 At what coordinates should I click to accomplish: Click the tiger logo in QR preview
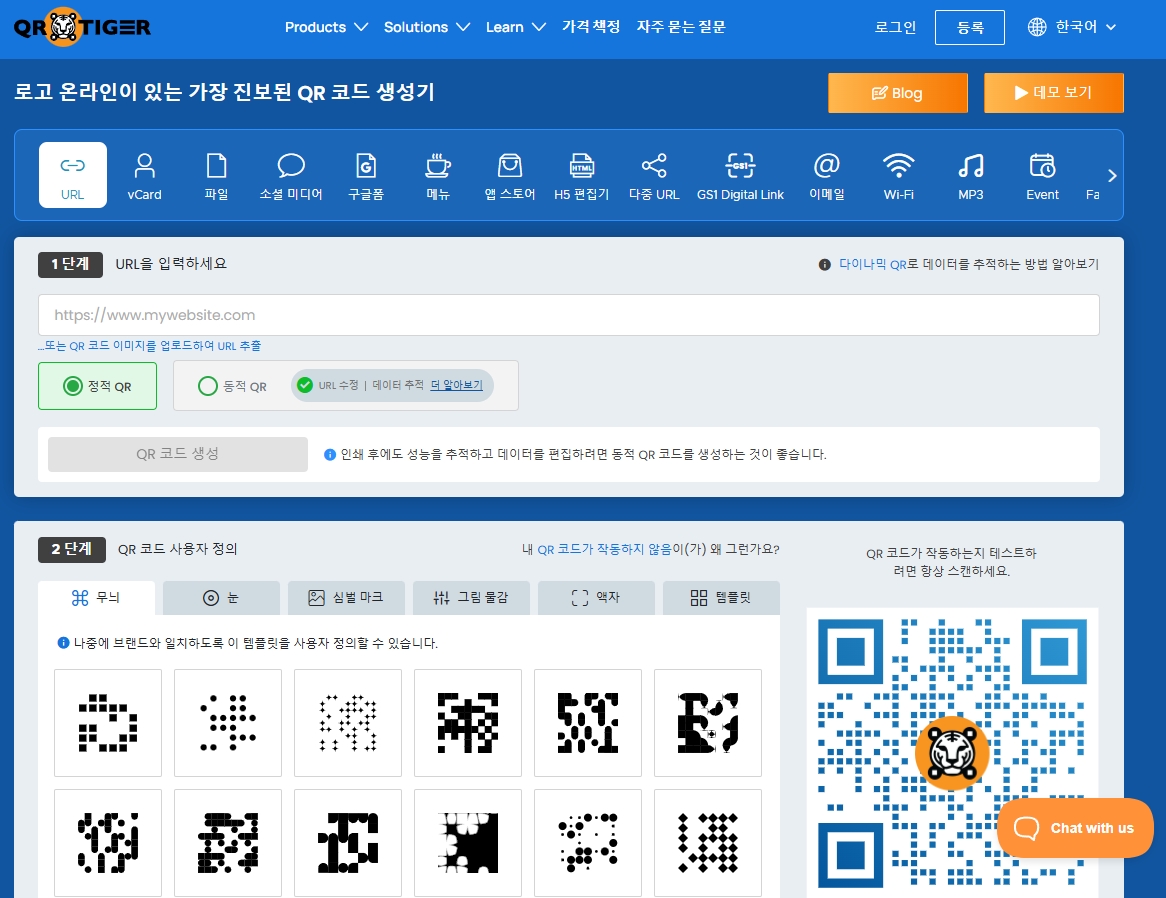(x=952, y=752)
